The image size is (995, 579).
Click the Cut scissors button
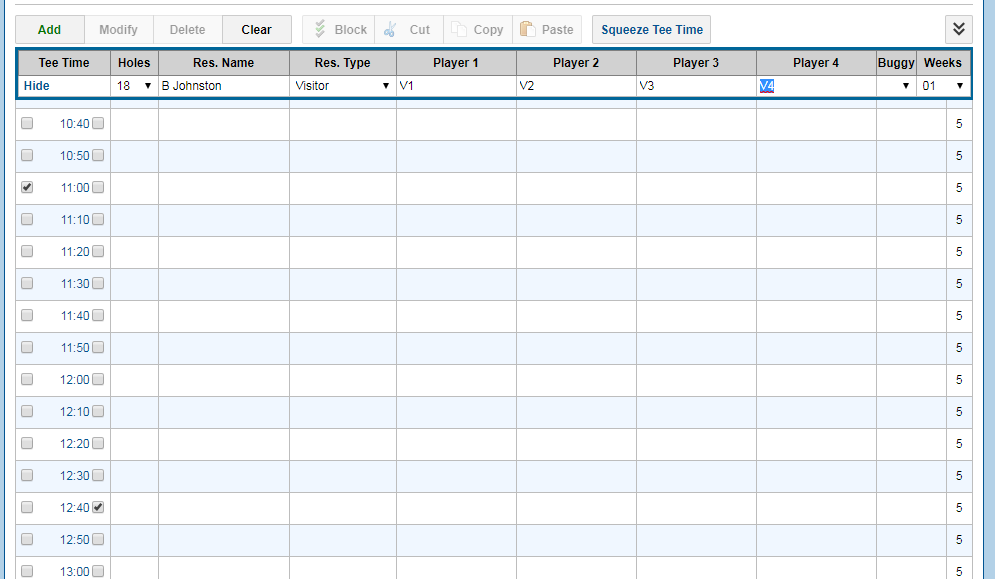pyautogui.click(x=409, y=30)
